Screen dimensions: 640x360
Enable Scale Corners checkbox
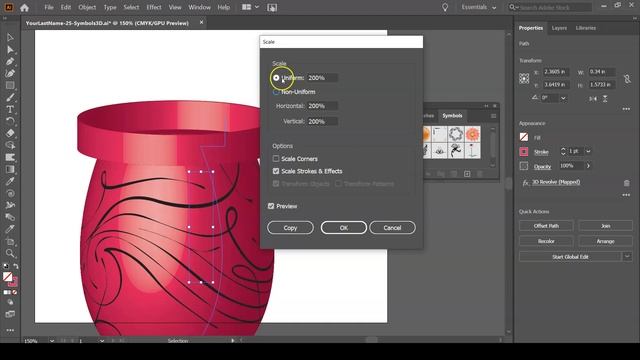pos(276,158)
